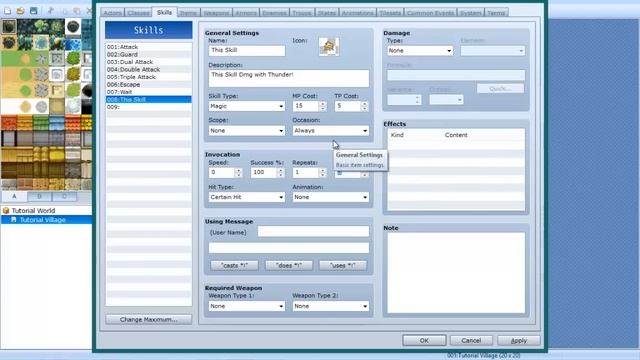Select "003:Dual Attack" in skills list
This screenshot has width=640, height=360.
pos(149,62)
